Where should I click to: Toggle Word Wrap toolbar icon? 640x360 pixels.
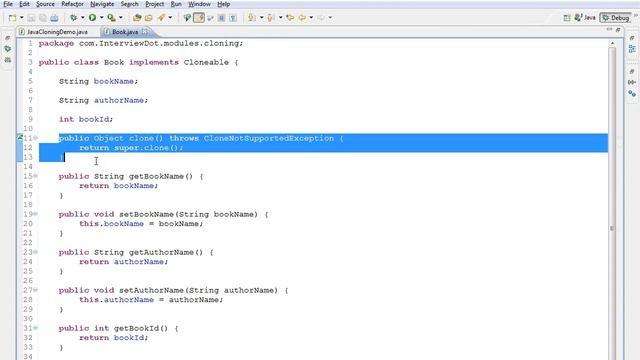(x=210, y=18)
